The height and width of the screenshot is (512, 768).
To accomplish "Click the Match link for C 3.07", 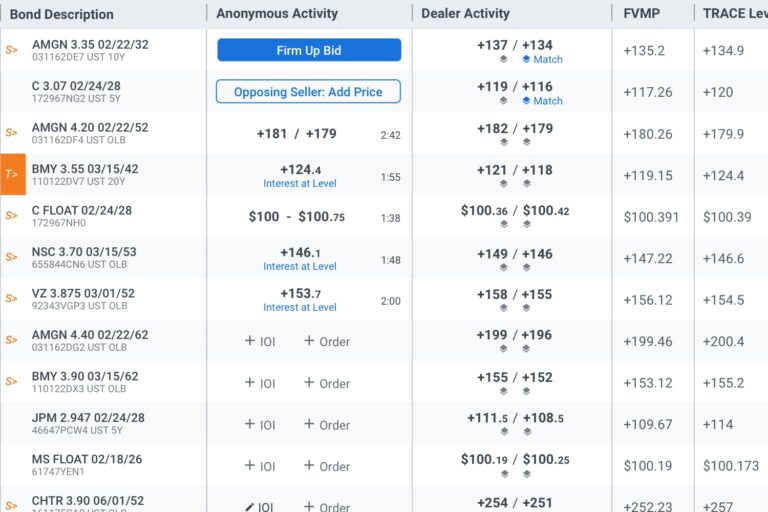I will point(542,101).
